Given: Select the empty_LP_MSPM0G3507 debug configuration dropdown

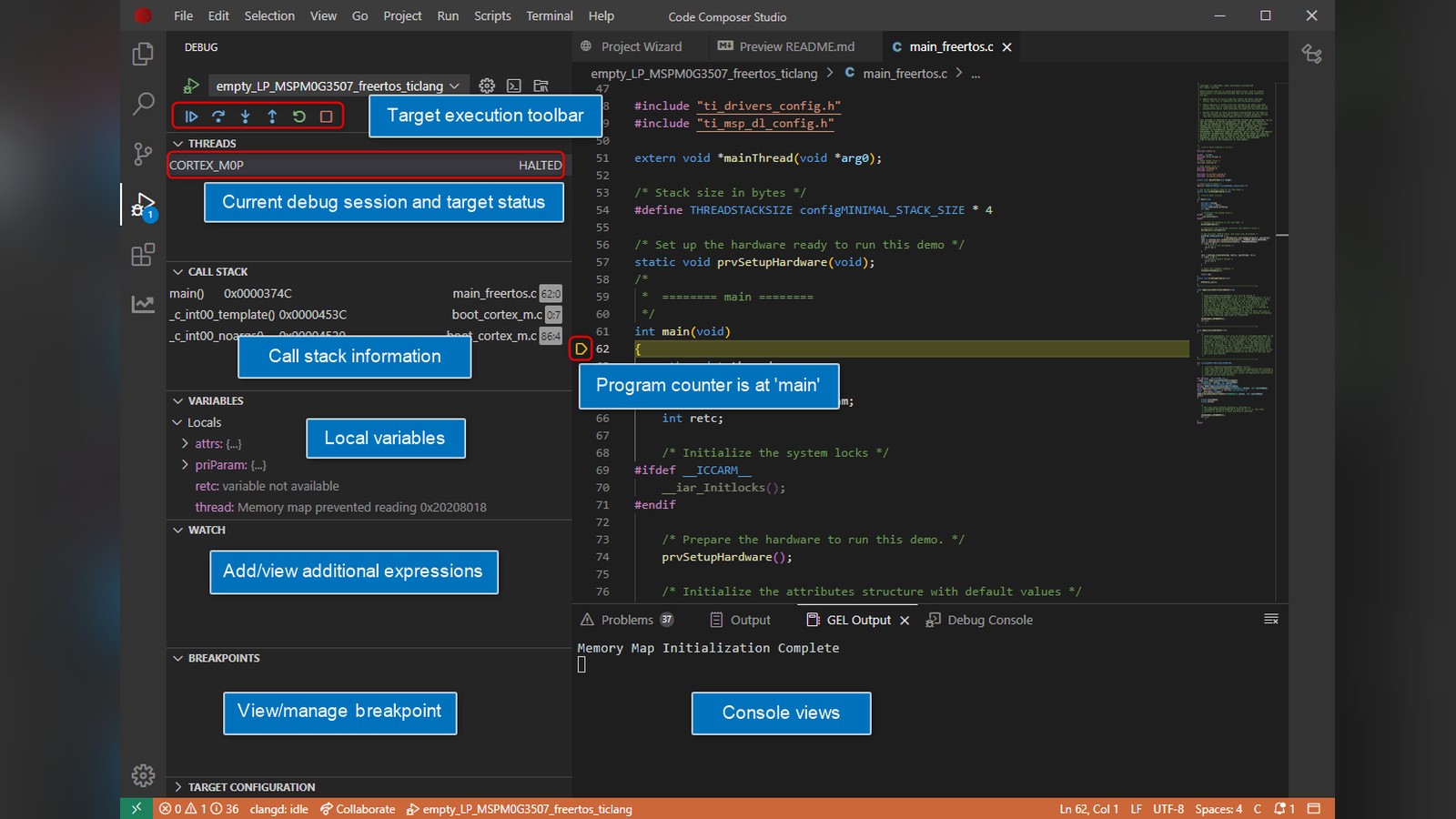Looking at the screenshot, I should click(339, 86).
